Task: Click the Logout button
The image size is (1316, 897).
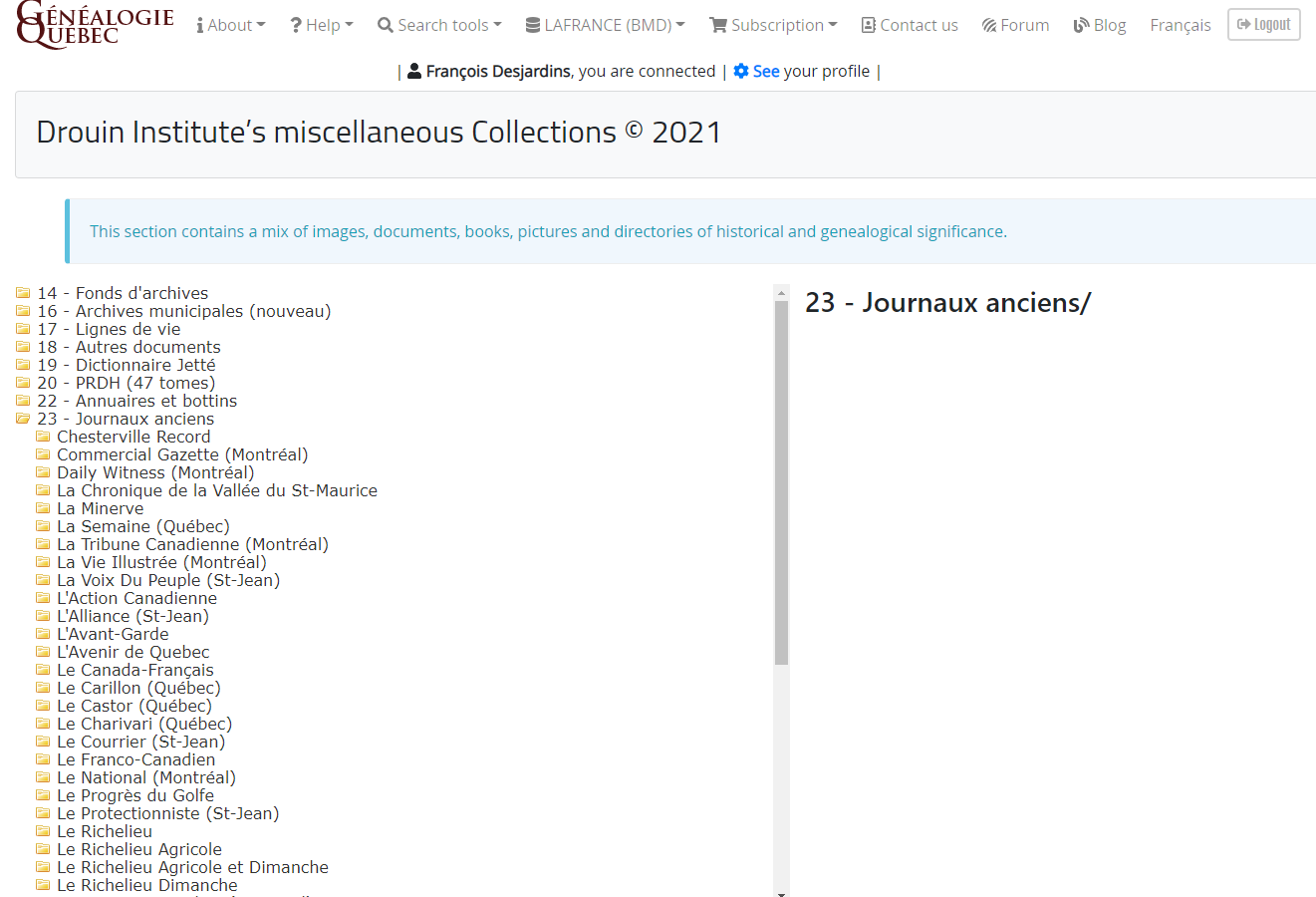Action: click(1264, 25)
